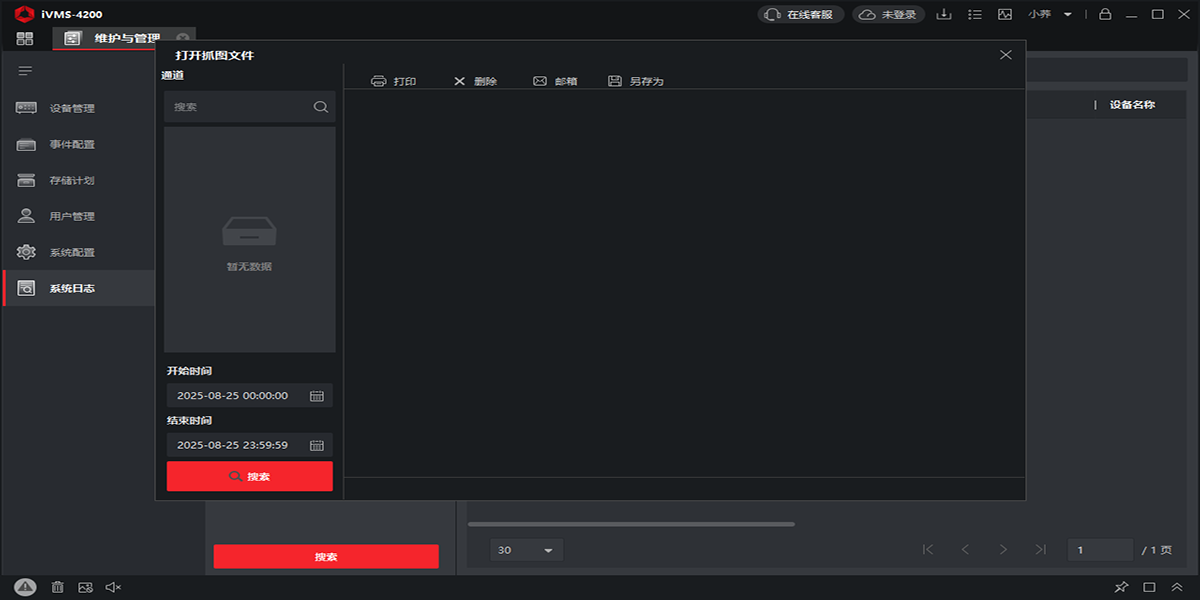Click the trash icon in the status bar

[58, 587]
